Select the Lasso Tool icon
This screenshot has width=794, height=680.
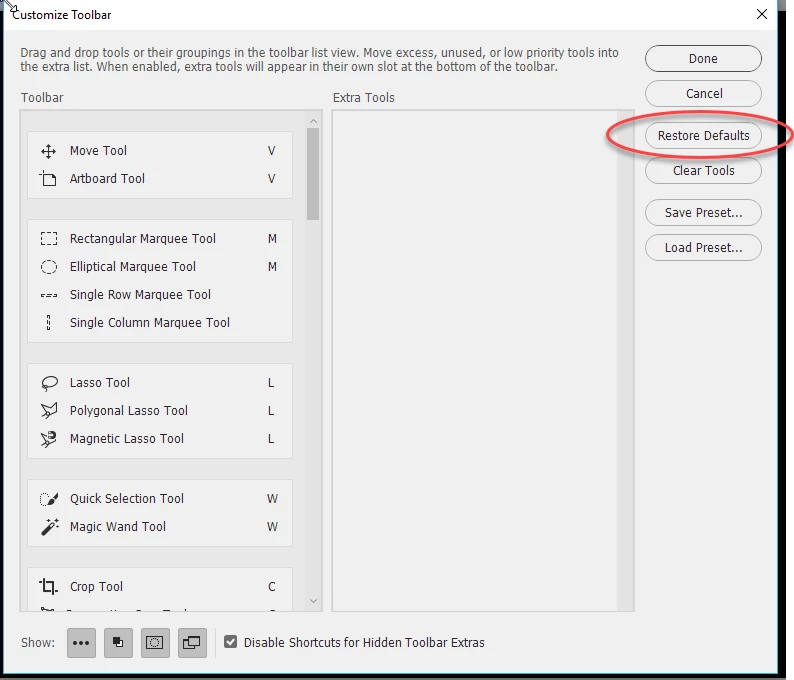[x=49, y=383]
